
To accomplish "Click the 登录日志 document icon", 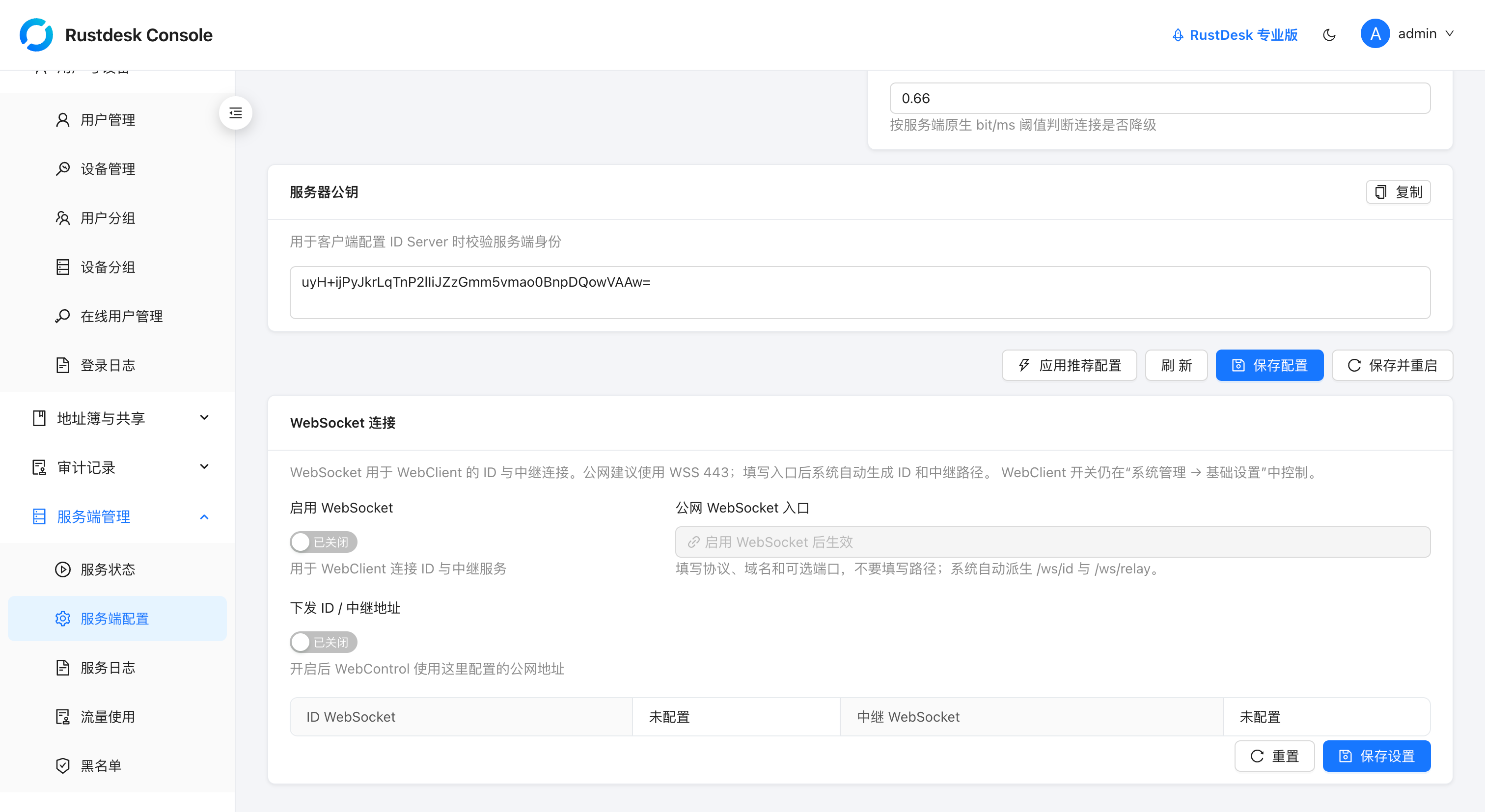I will point(63,365).
